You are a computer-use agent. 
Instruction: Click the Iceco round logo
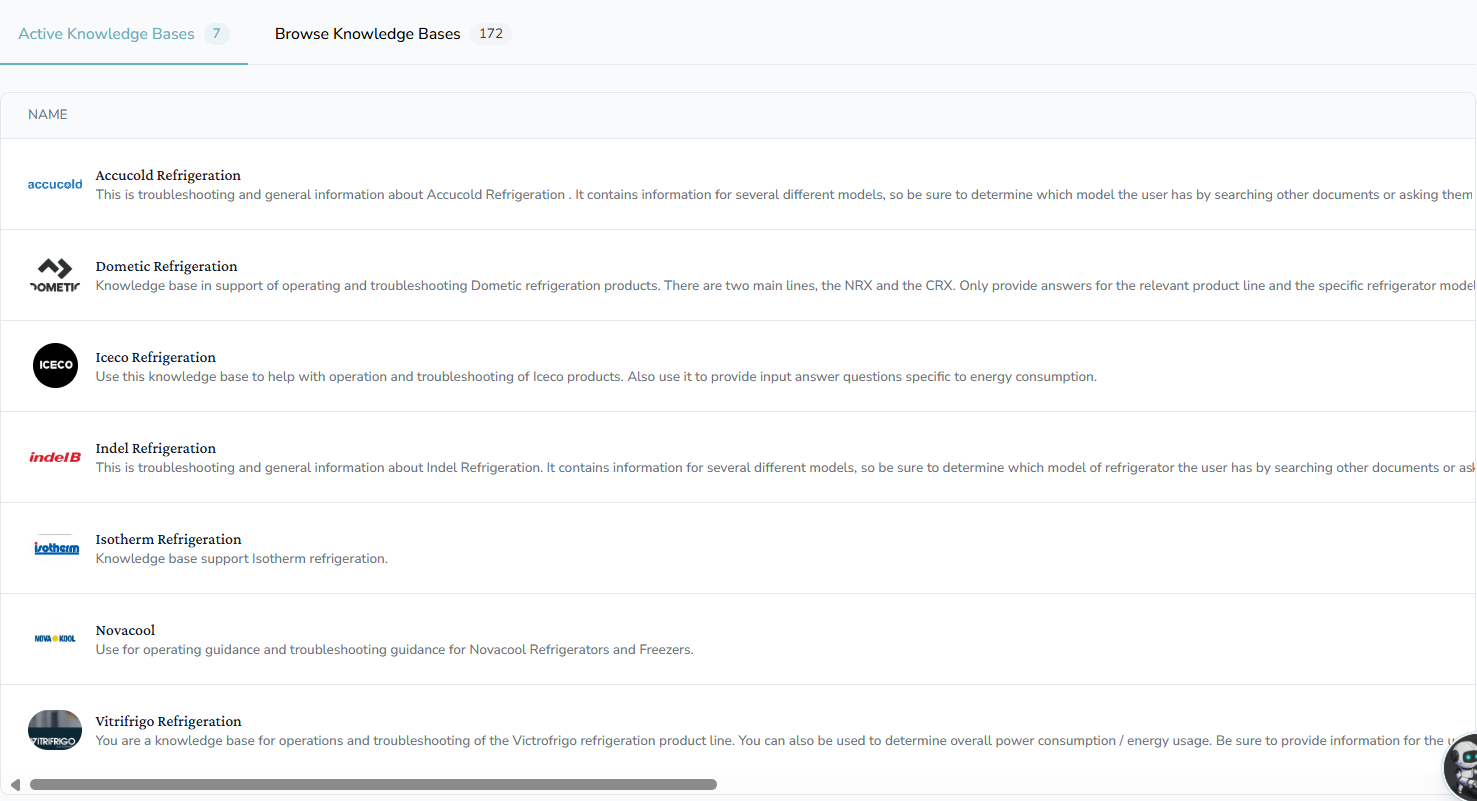(55, 366)
